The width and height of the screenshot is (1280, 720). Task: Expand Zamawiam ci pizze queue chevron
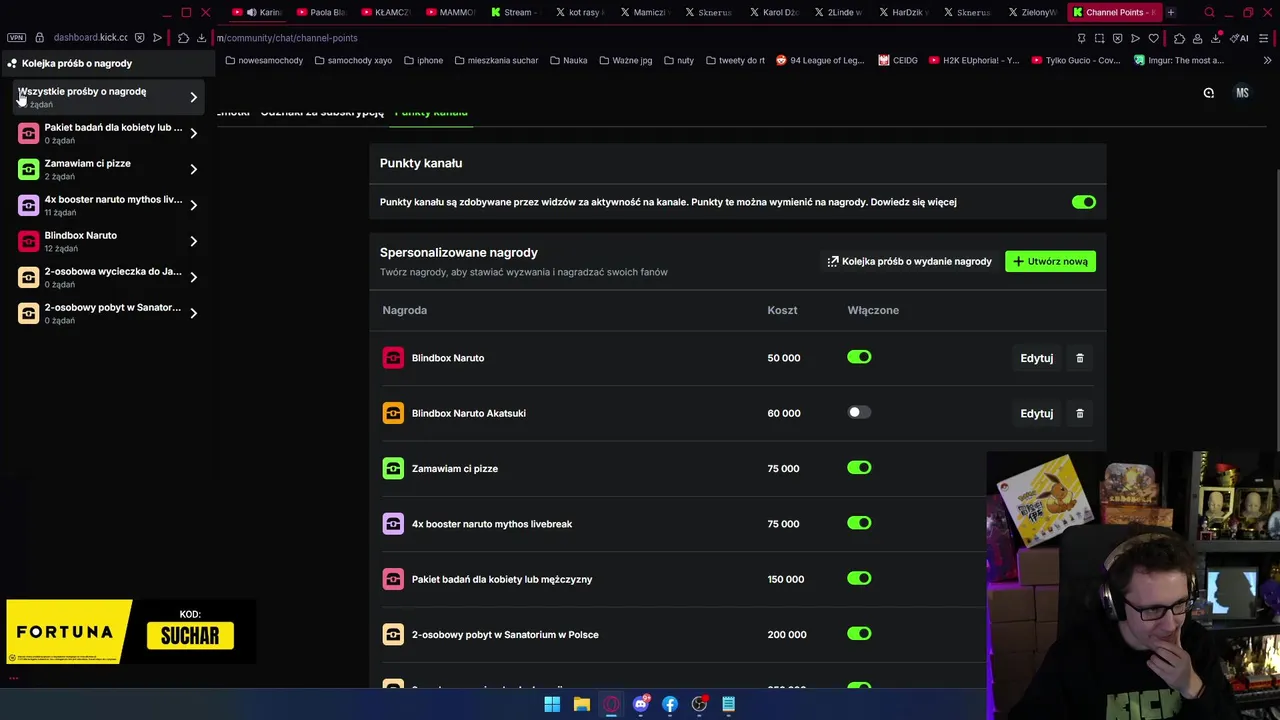click(194, 169)
